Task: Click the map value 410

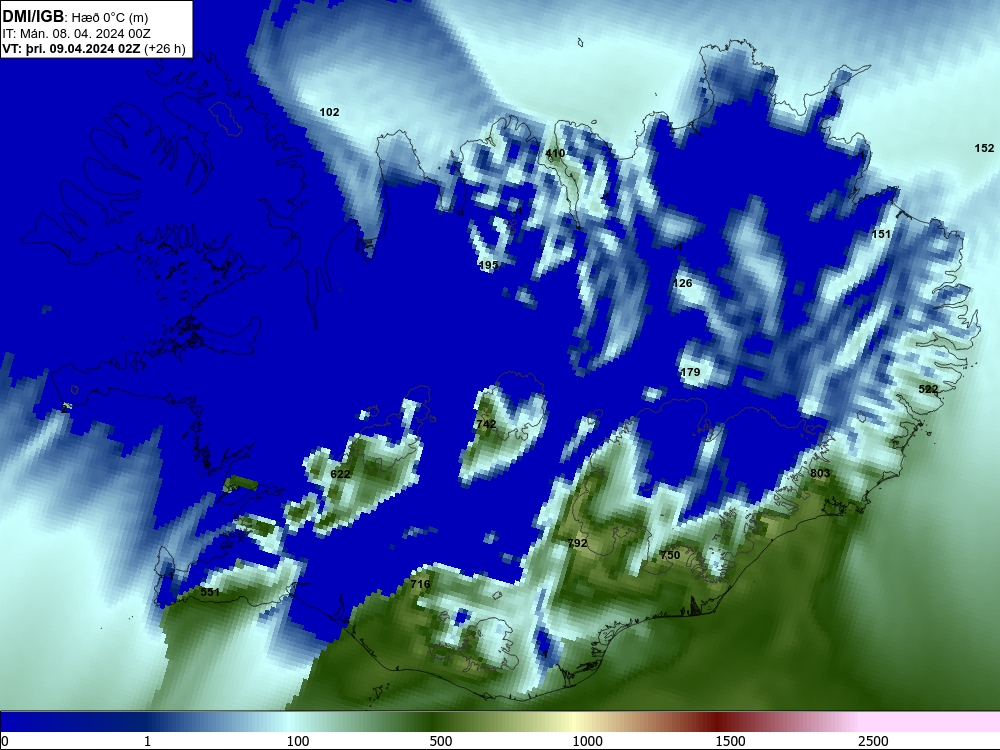Action: (555, 153)
